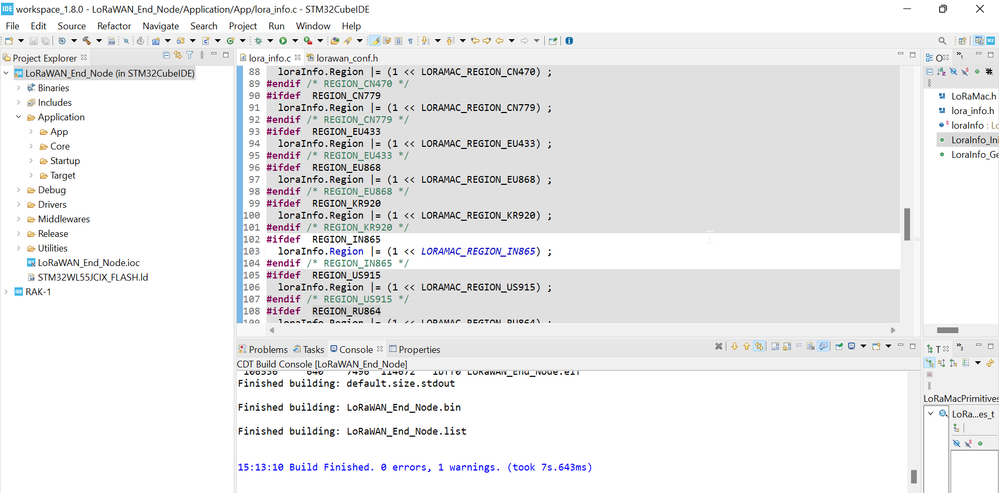Screen dimensions: 999x493
Task: Click the blue Information center icon
Action: click(x=569, y=40)
